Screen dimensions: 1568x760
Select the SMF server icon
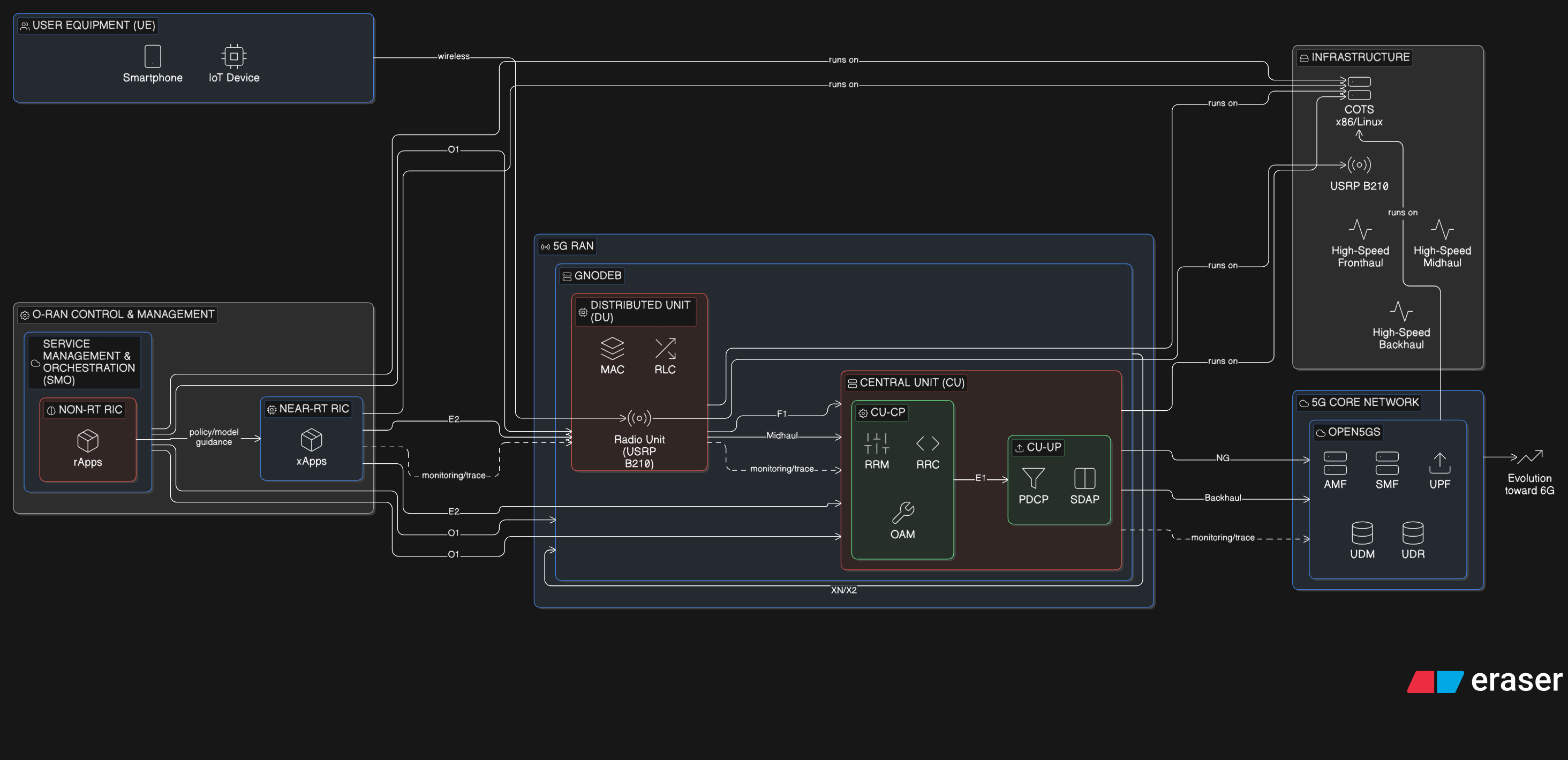pos(1386,463)
